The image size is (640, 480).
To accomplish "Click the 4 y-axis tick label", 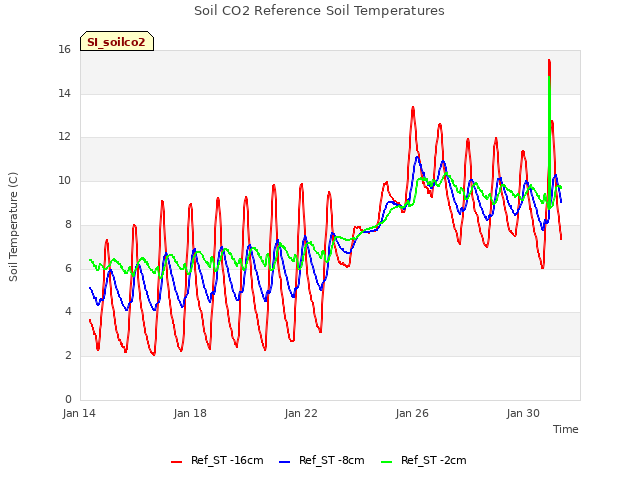I will coord(68,311).
